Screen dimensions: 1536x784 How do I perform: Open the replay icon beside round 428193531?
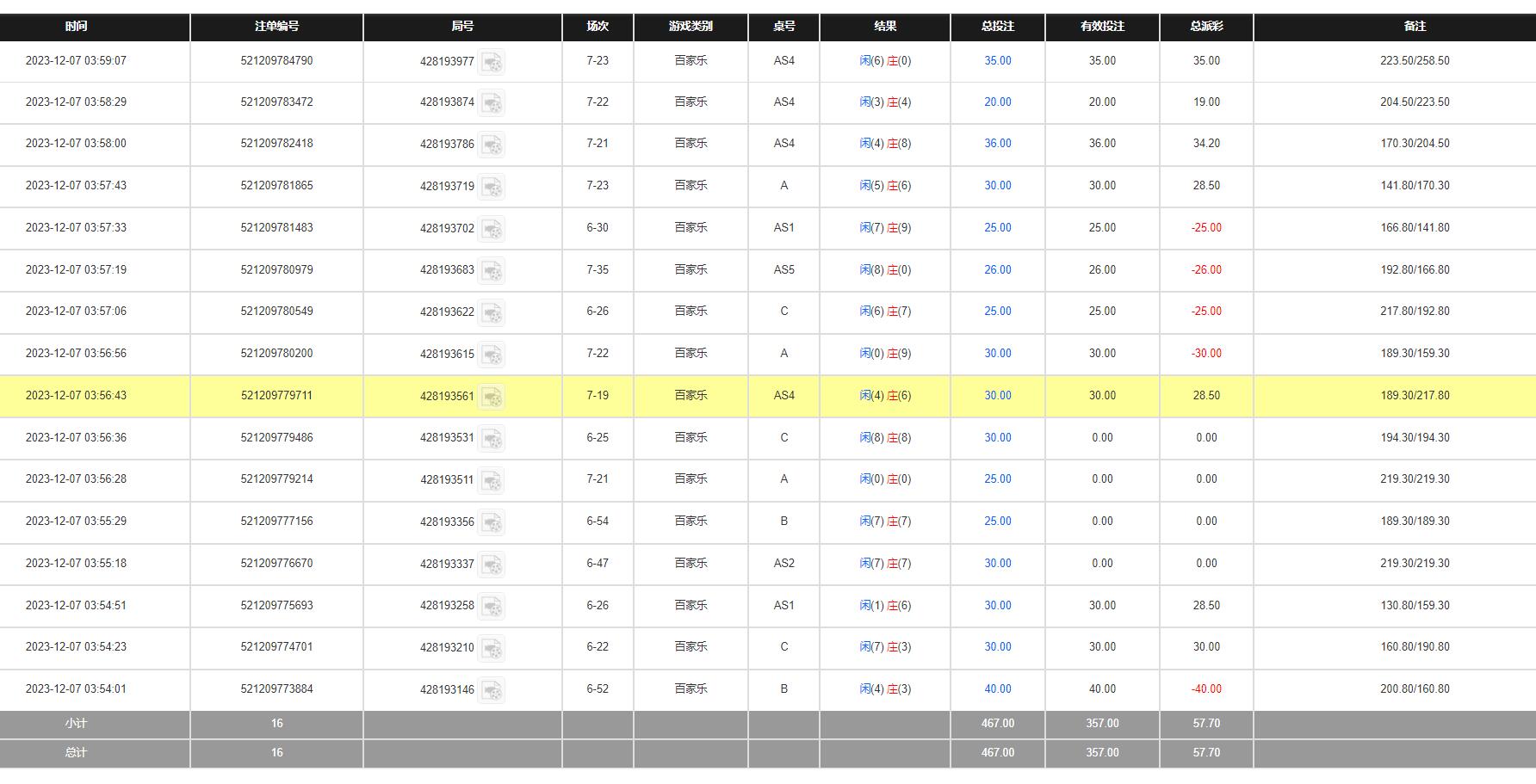point(492,439)
